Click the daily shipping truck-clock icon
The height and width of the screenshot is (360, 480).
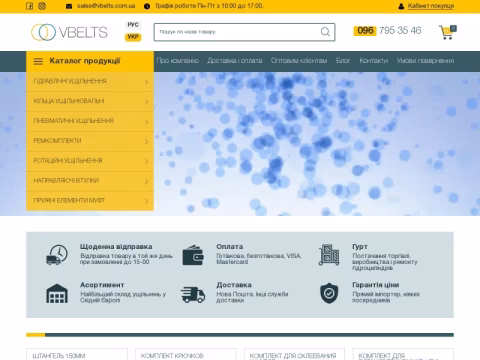point(57,255)
